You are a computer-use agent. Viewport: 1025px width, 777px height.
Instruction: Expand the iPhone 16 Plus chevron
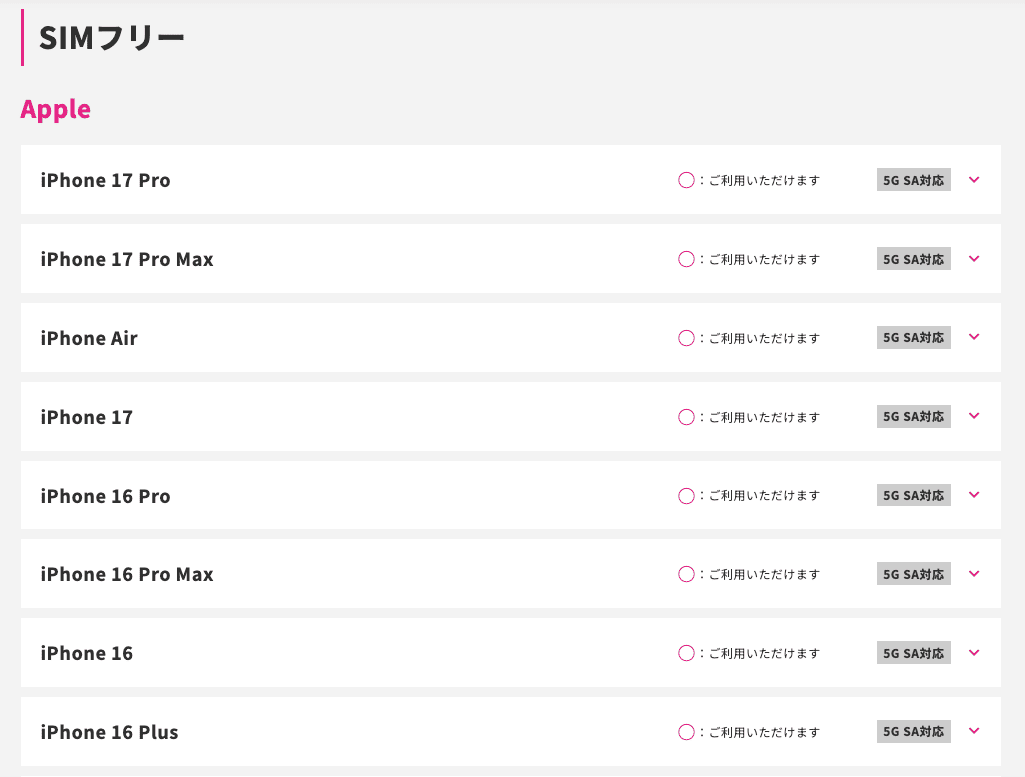coord(974,731)
